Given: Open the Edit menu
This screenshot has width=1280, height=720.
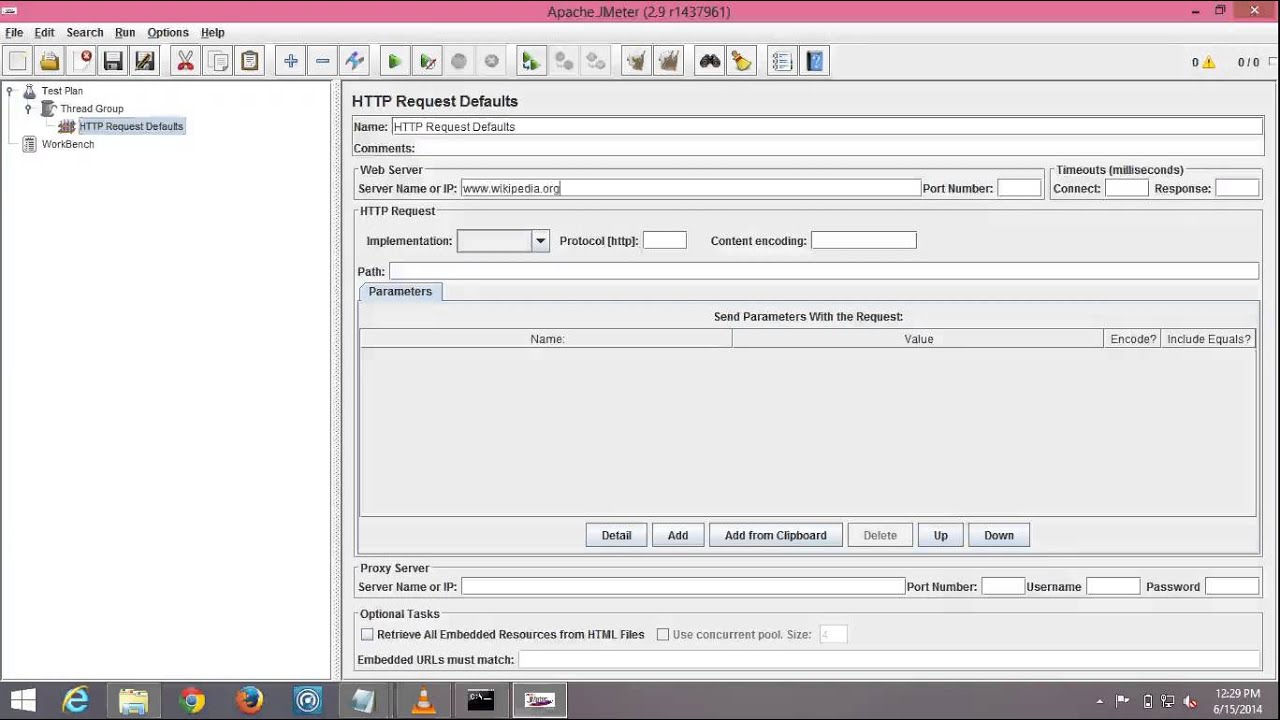Looking at the screenshot, I should [x=44, y=32].
